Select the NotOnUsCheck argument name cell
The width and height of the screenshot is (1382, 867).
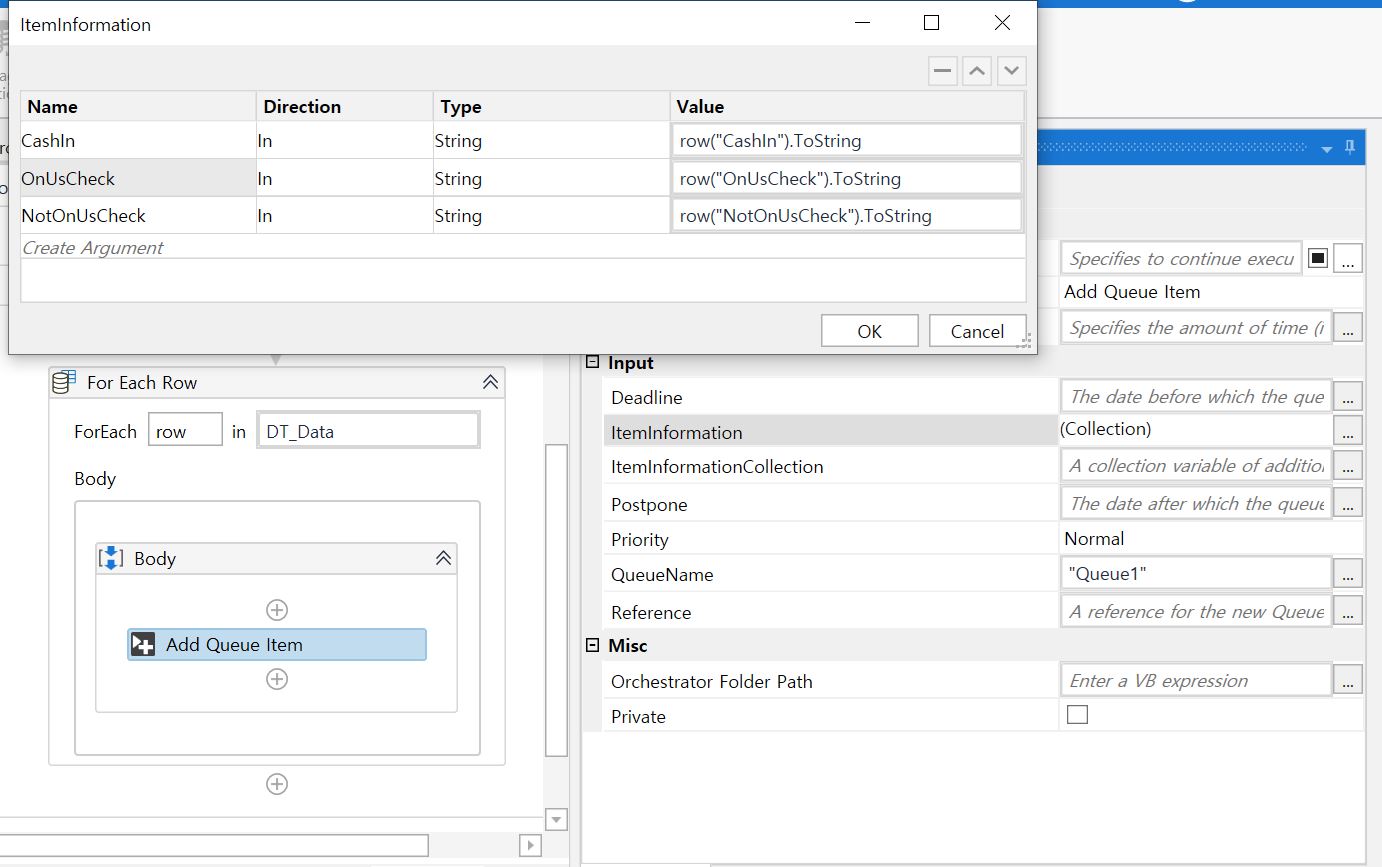(x=138, y=216)
